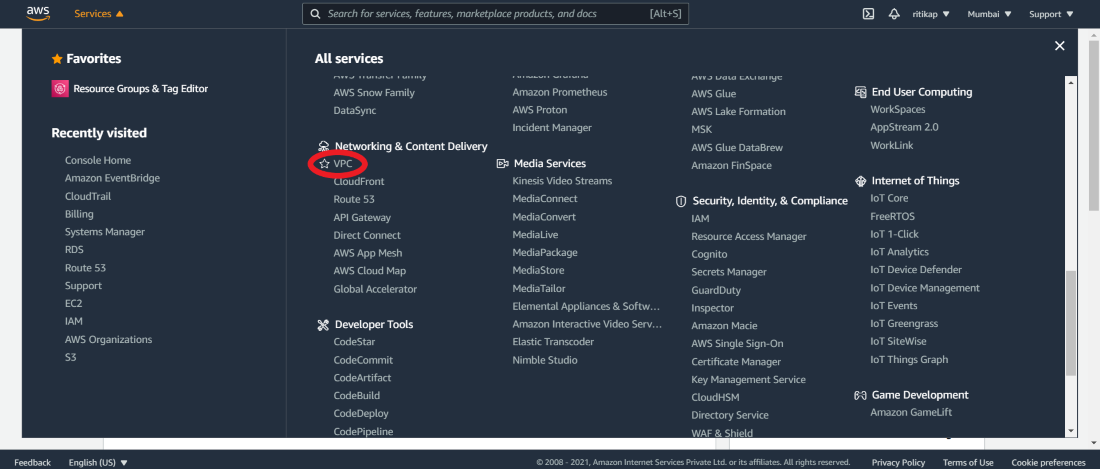Open S3 from recently visited
This screenshot has height=469, width=1100.
pos(71,357)
